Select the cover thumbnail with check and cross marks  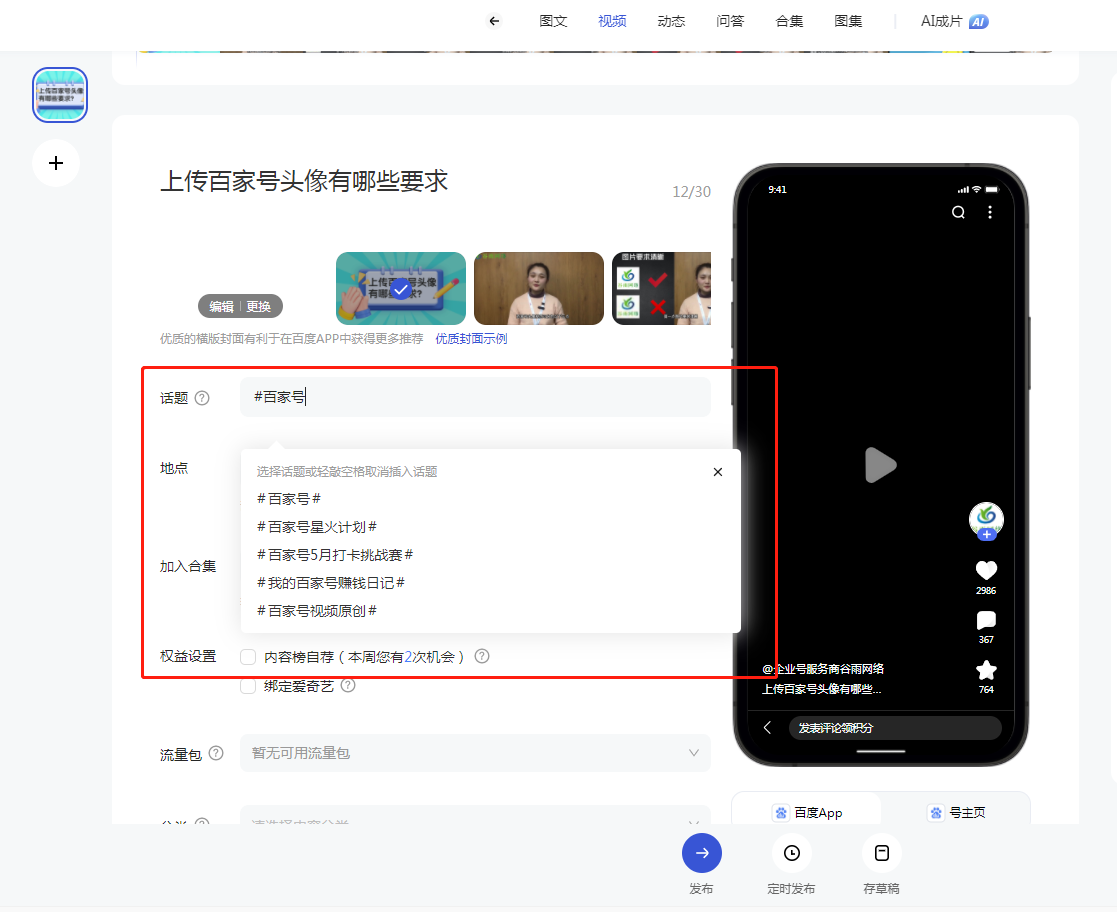662,289
